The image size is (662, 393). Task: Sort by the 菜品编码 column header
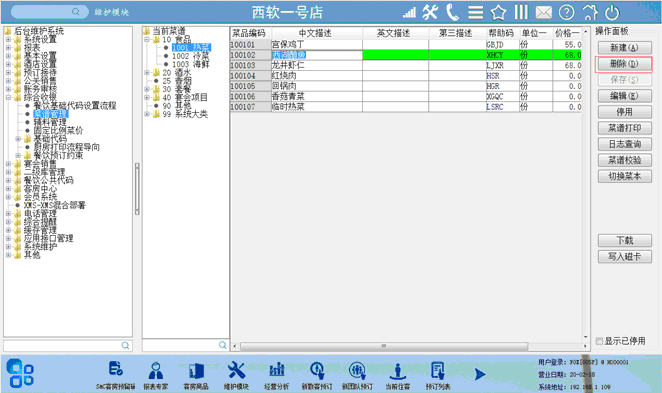[251, 33]
